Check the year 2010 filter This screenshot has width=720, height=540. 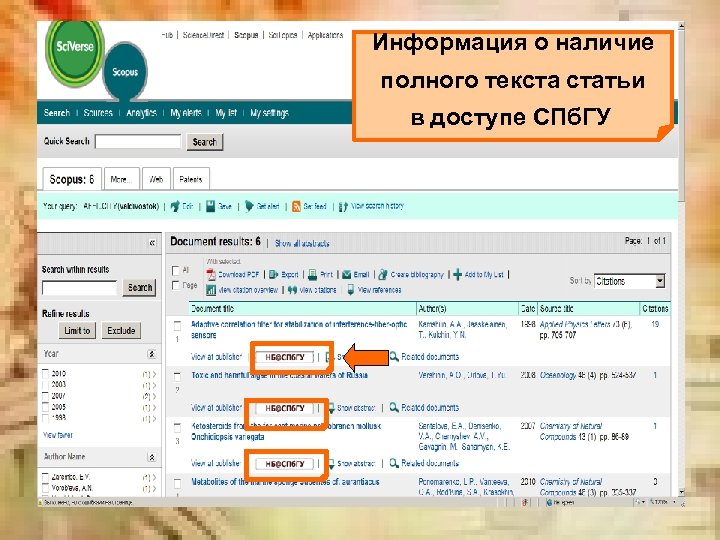[x=45, y=374]
